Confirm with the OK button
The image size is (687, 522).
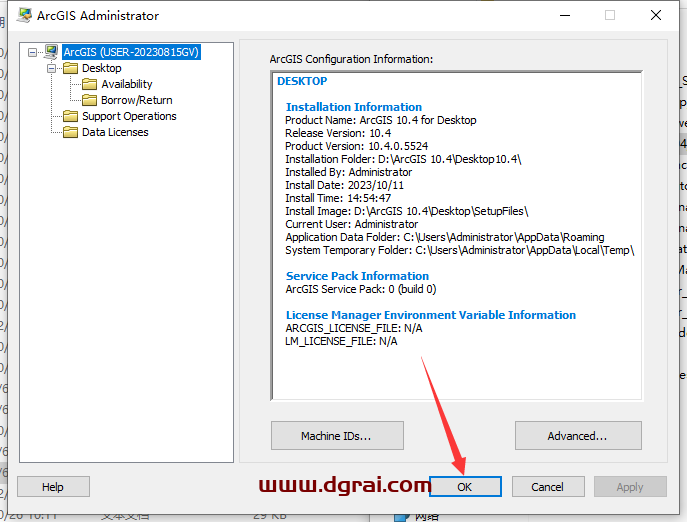pyautogui.click(x=465, y=487)
